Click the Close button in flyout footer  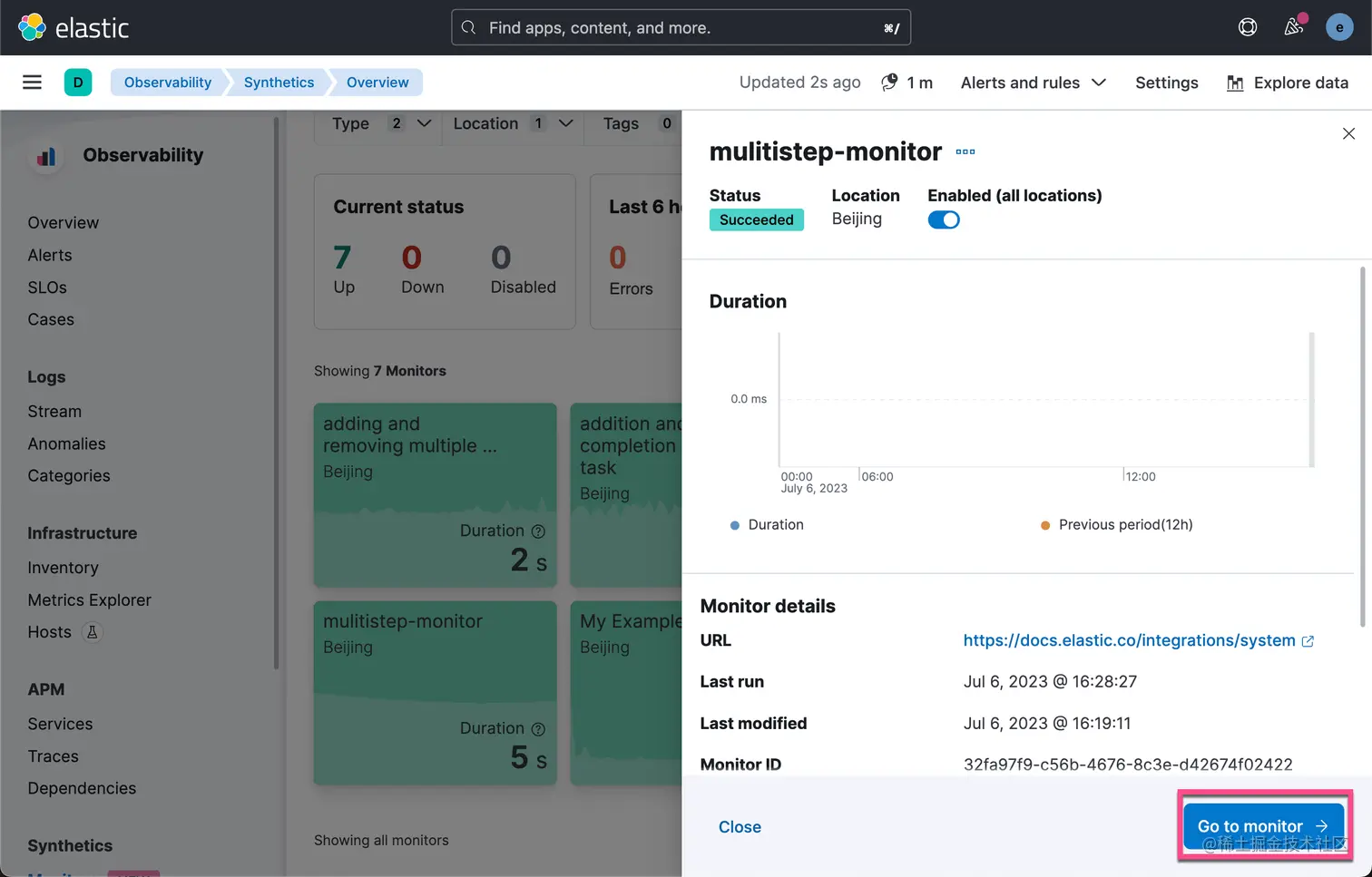[x=740, y=827]
